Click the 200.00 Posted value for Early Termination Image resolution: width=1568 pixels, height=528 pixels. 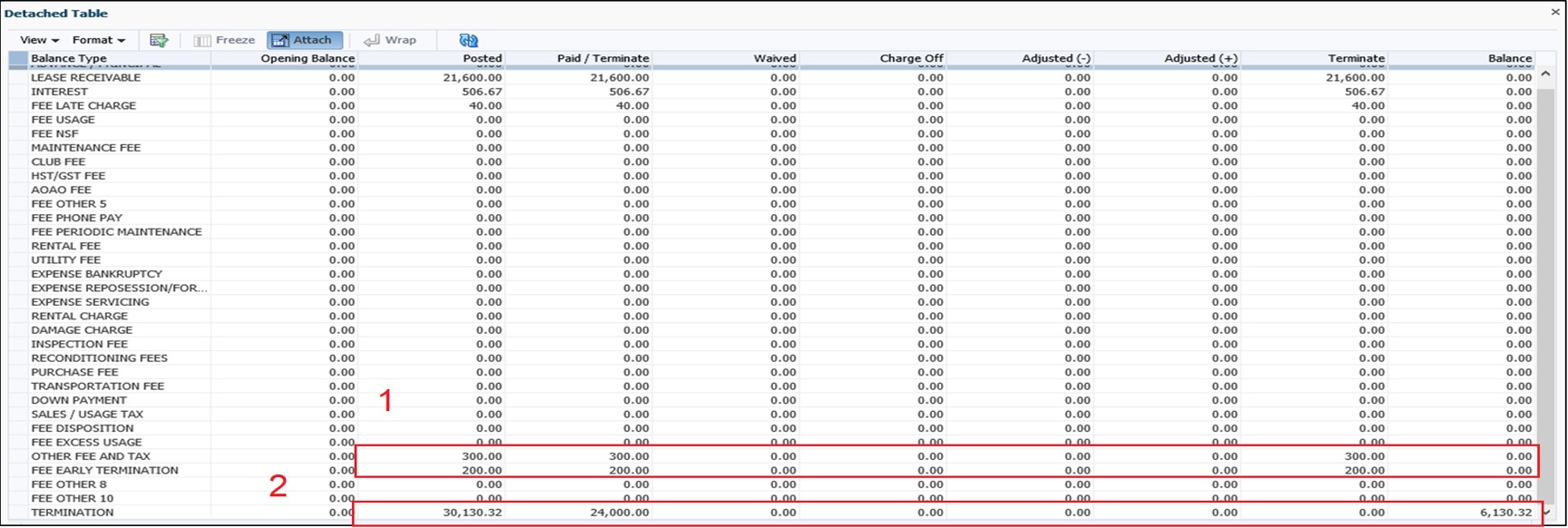tap(482, 471)
